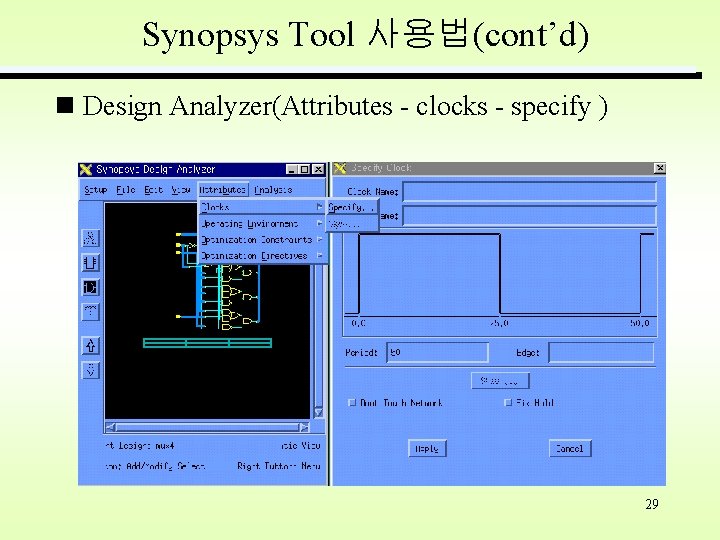Open the Analysis menu
The image size is (720, 540).
click(x=273, y=190)
